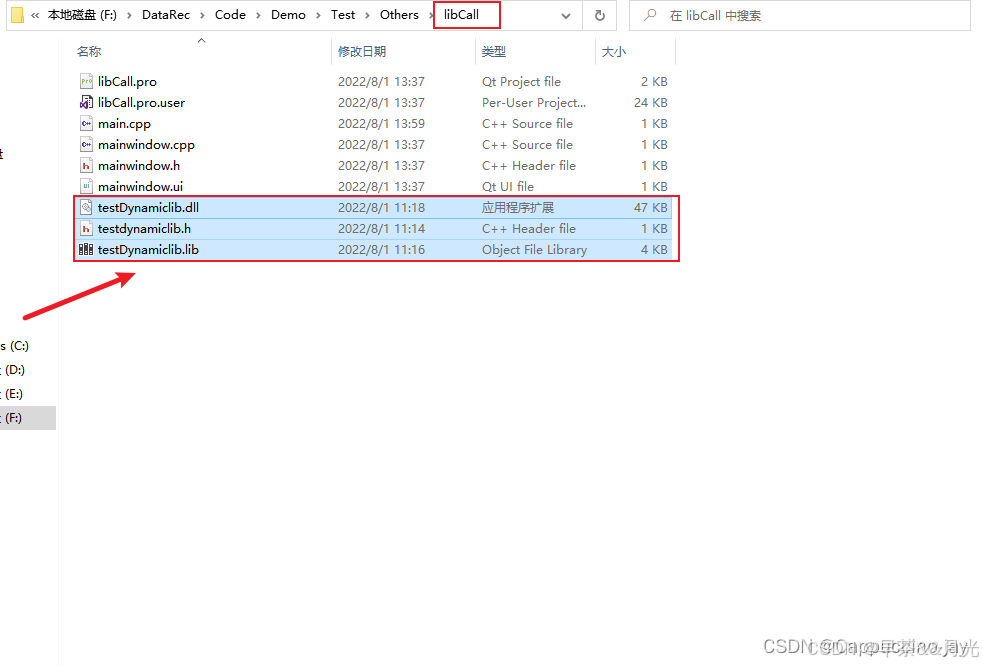
Task: Select the file name mainwindow.cpp
Action: pos(146,145)
